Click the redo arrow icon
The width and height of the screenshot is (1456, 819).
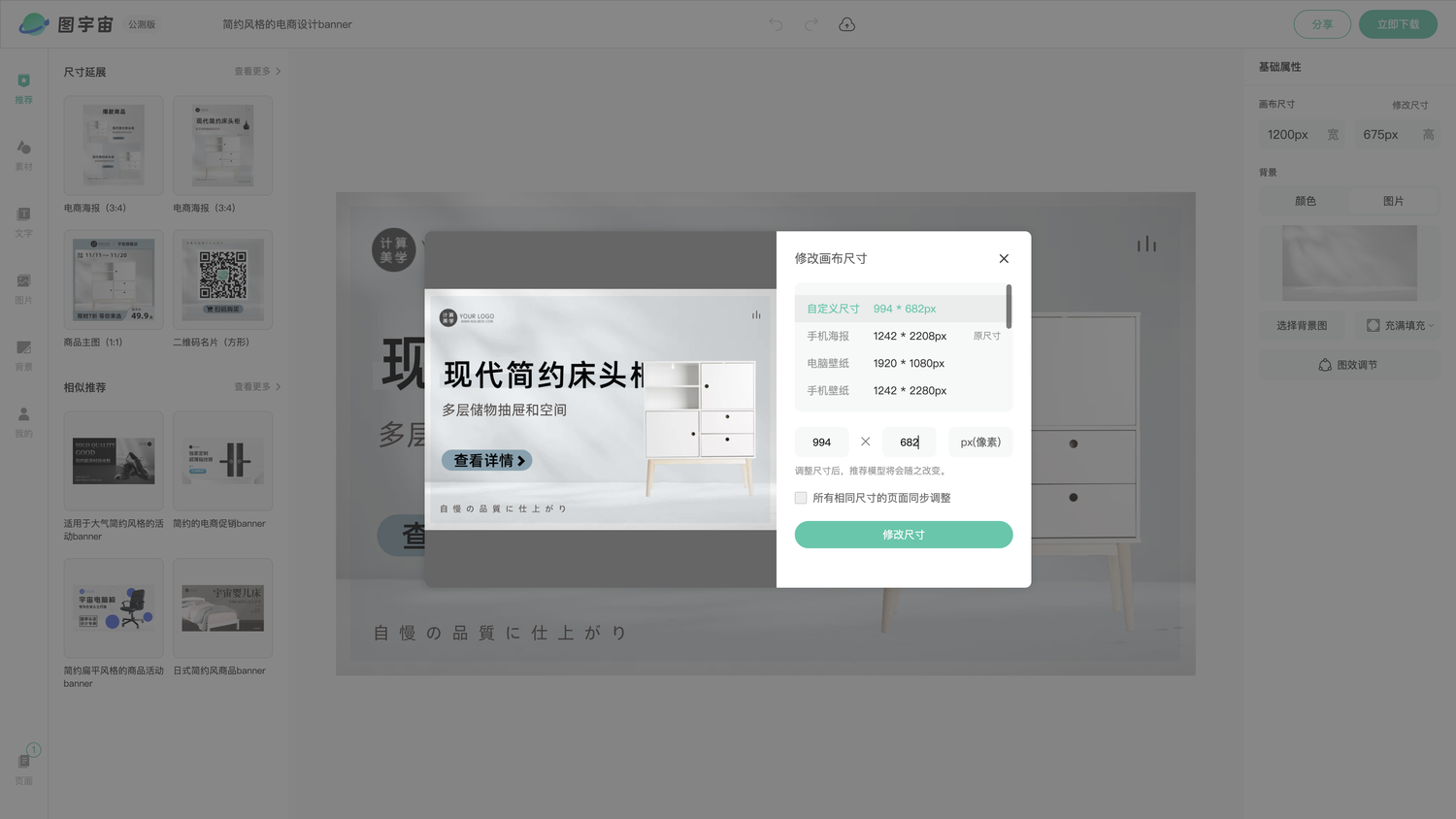tap(811, 24)
